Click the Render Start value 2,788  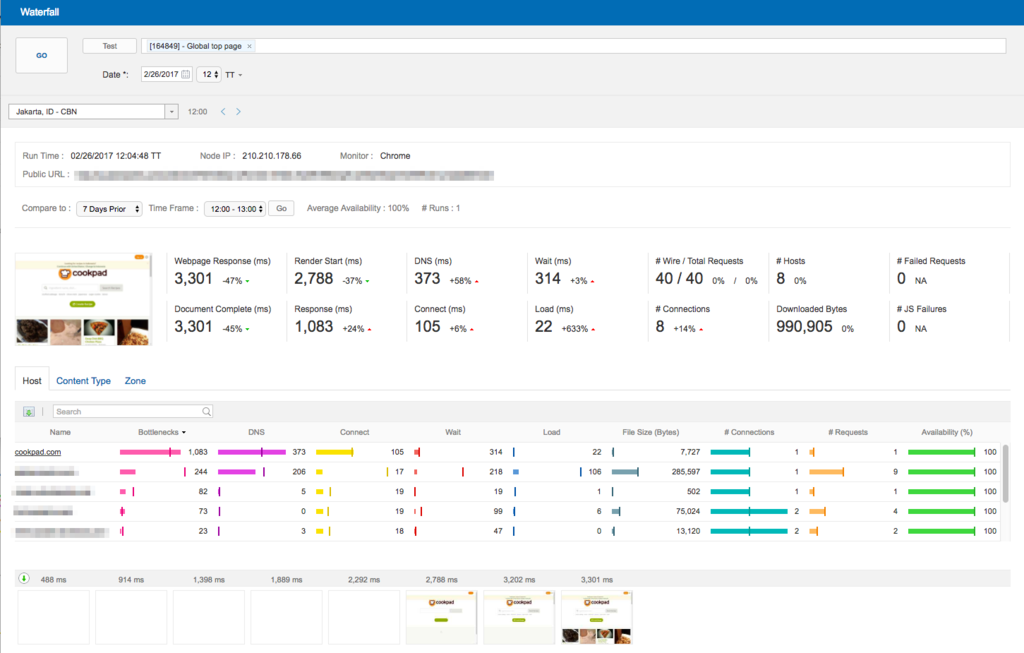pyautogui.click(x=313, y=279)
